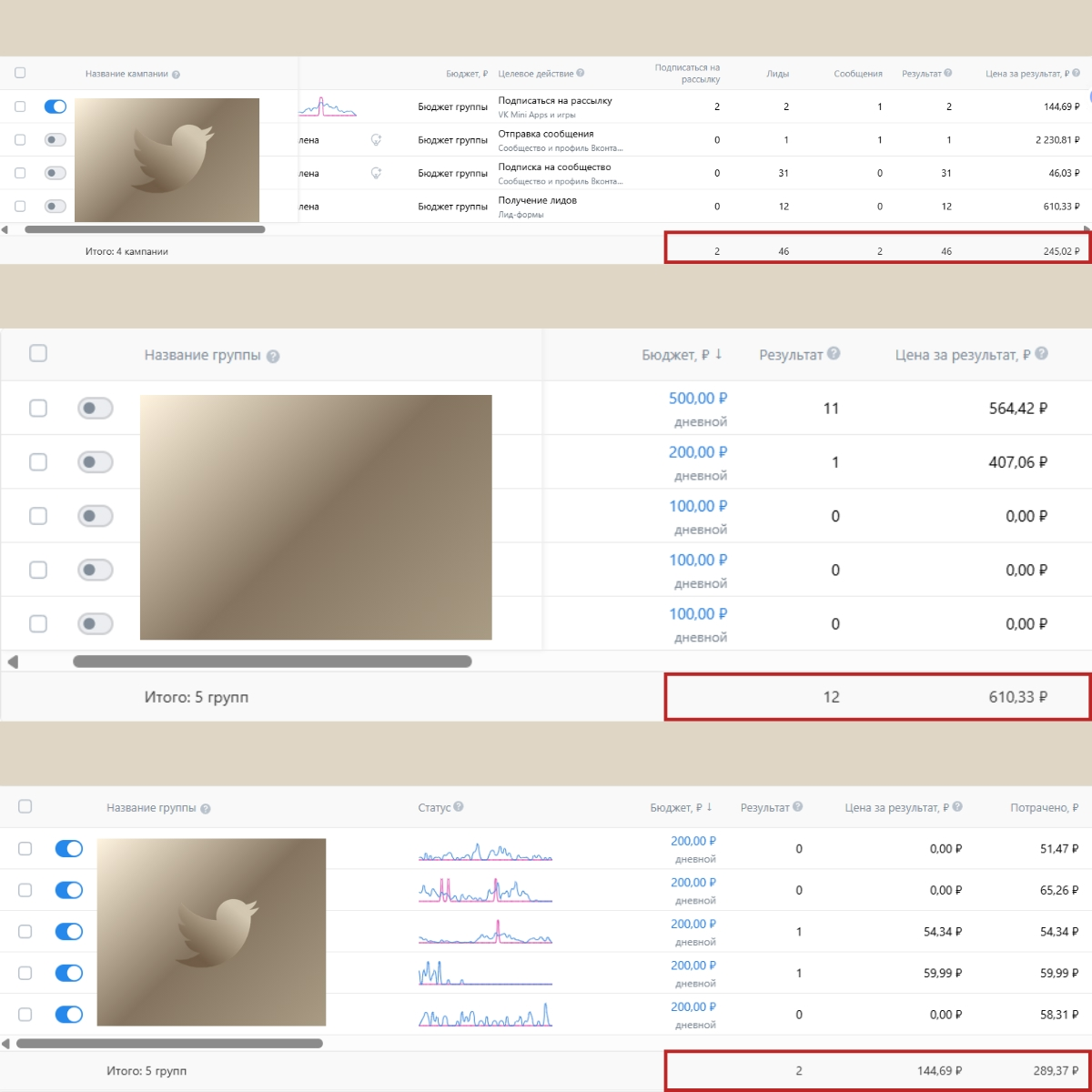Enable the Подписка на сообщество campaign toggle
The width and height of the screenshot is (1092, 1092).
pyautogui.click(x=56, y=173)
